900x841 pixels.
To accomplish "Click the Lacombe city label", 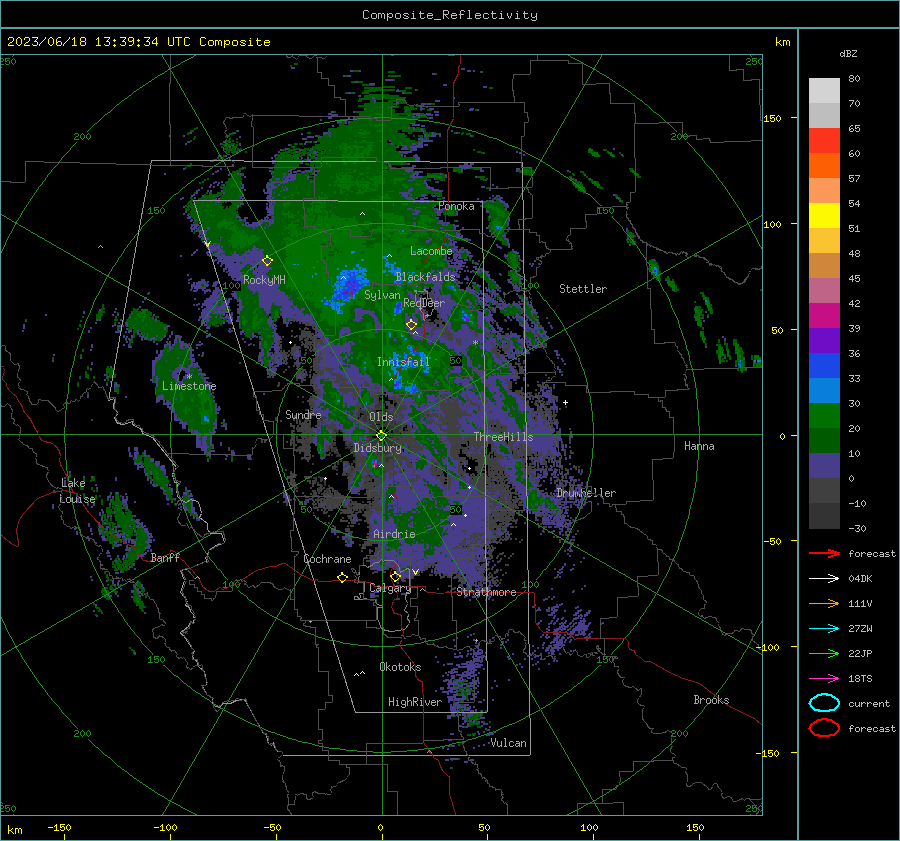I will [431, 251].
